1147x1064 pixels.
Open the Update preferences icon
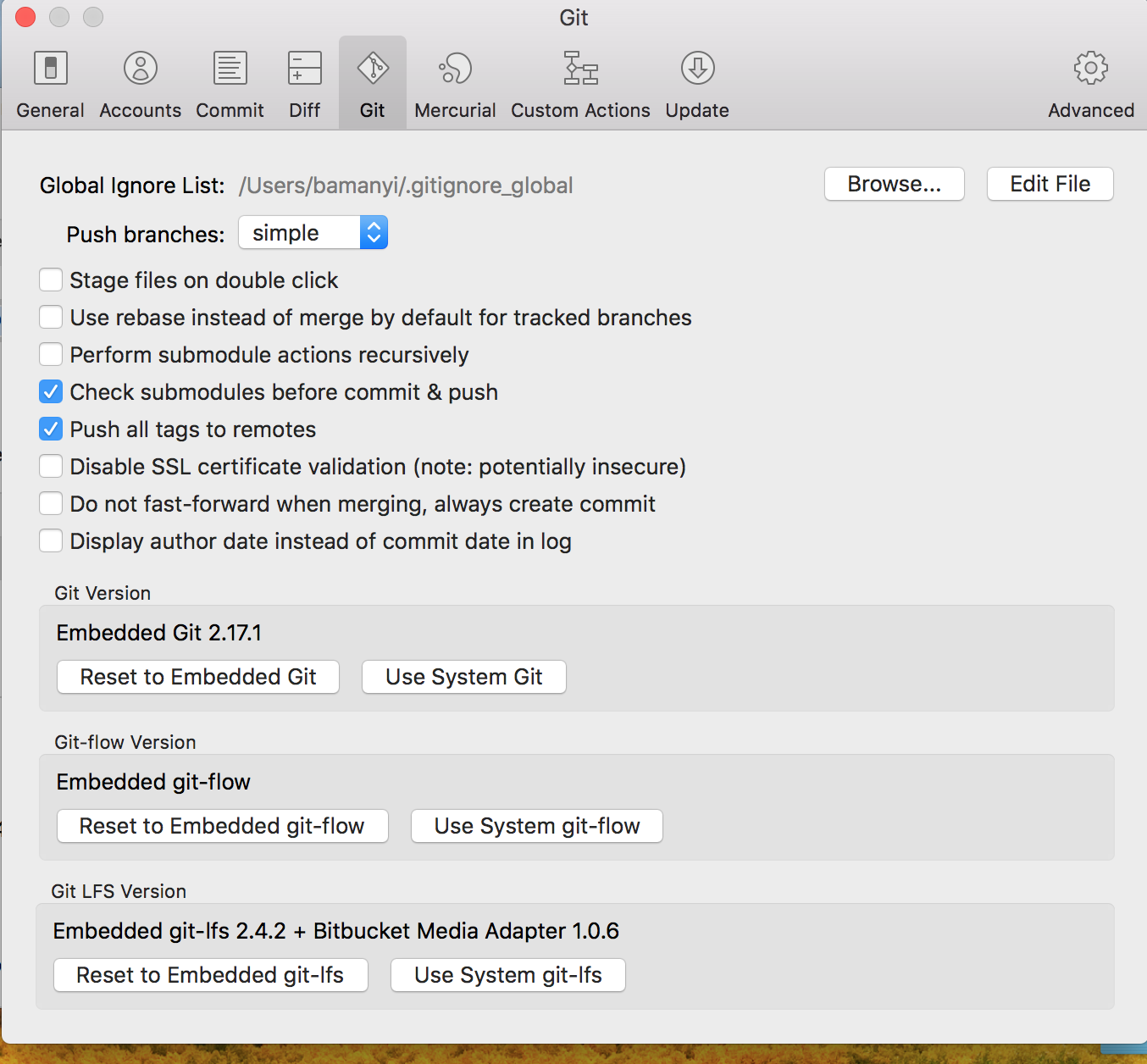coord(698,69)
